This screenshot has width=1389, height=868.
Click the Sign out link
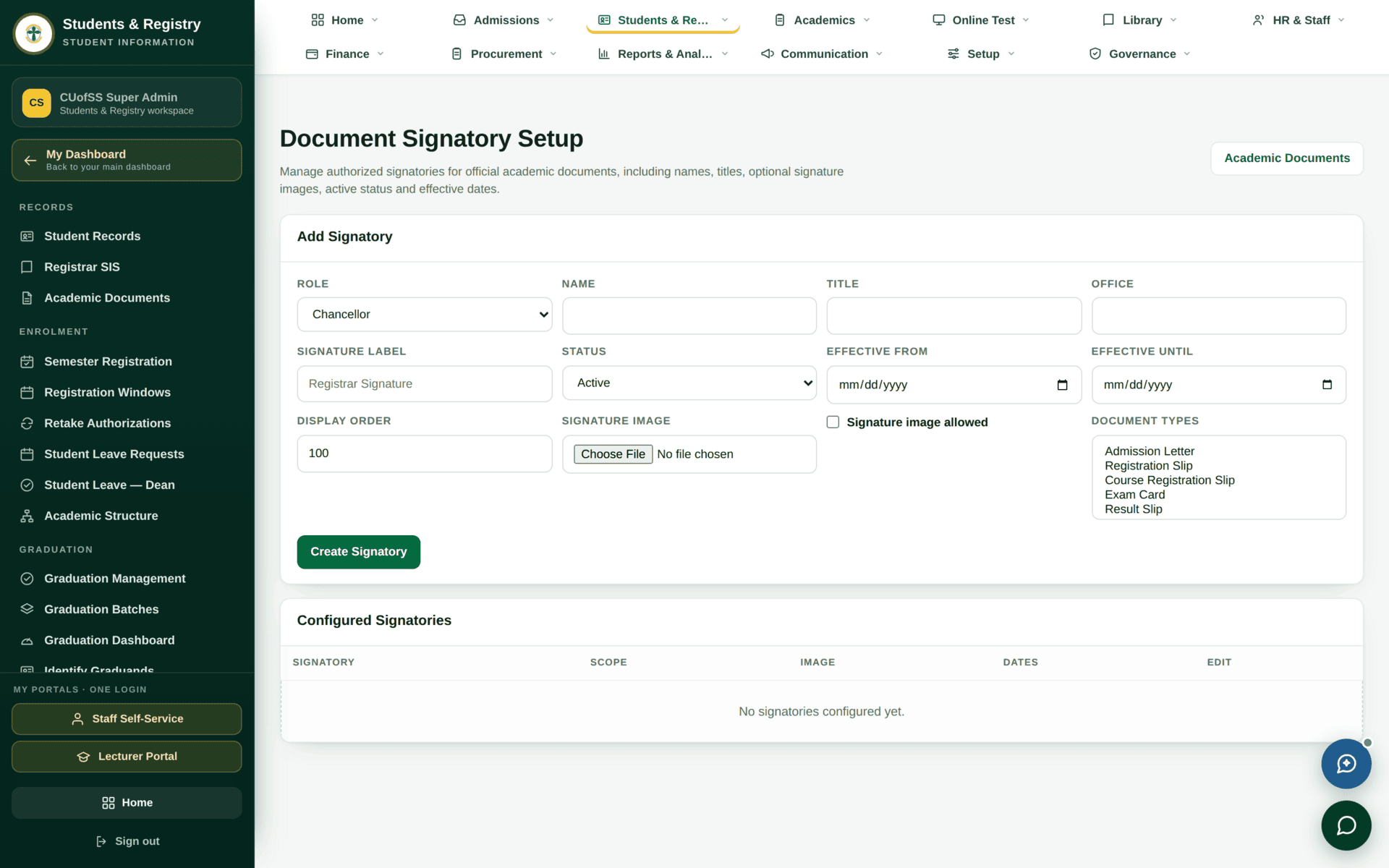click(x=127, y=841)
